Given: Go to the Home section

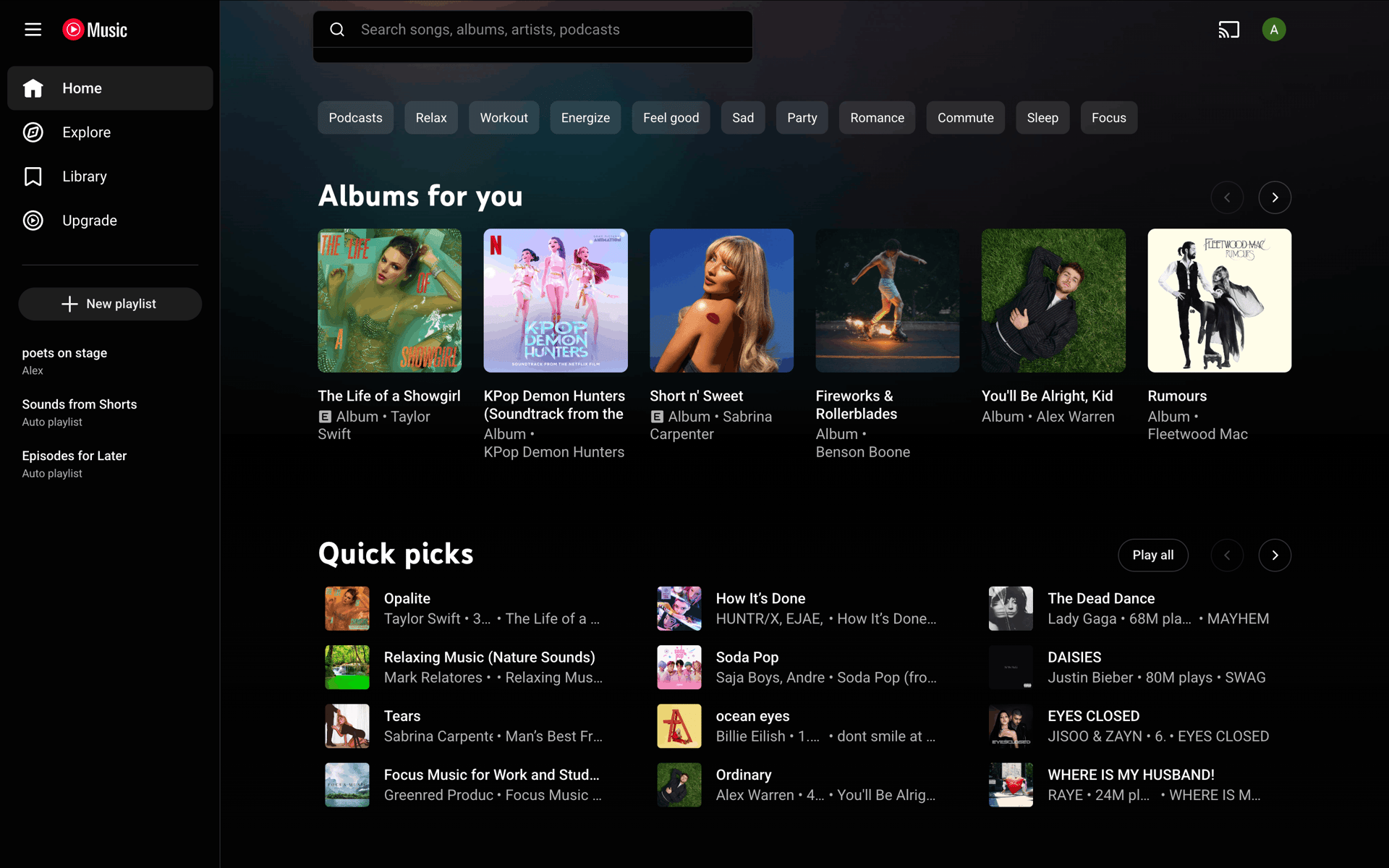Looking at the screenshot, I should [x=110, y=88].
